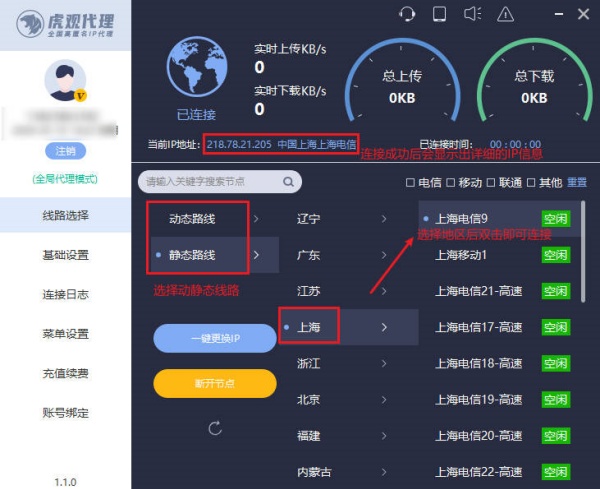600x489 pixels.
Task: Open customer service headset icon
Action: pos(407,15)
